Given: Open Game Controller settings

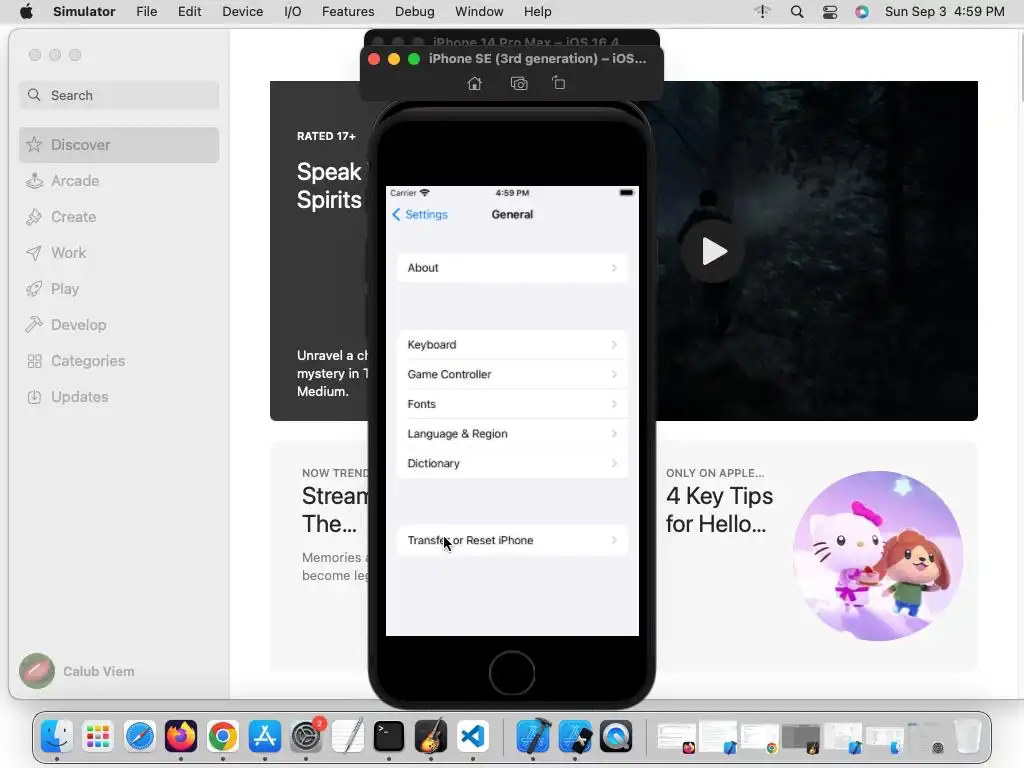Looking at the screenshot, I should (x=512, y=374).
